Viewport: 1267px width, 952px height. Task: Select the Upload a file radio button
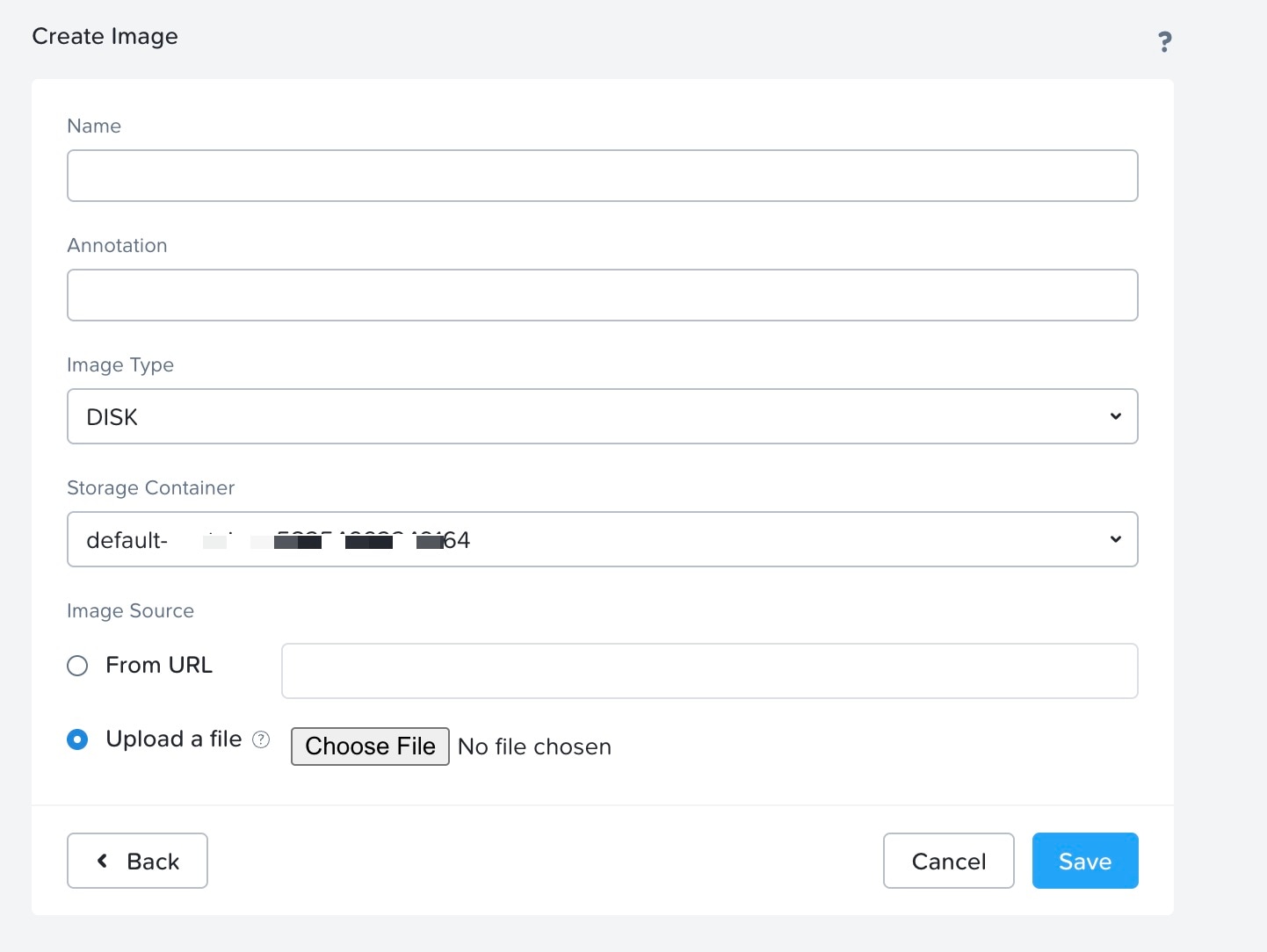click(77, 739)
